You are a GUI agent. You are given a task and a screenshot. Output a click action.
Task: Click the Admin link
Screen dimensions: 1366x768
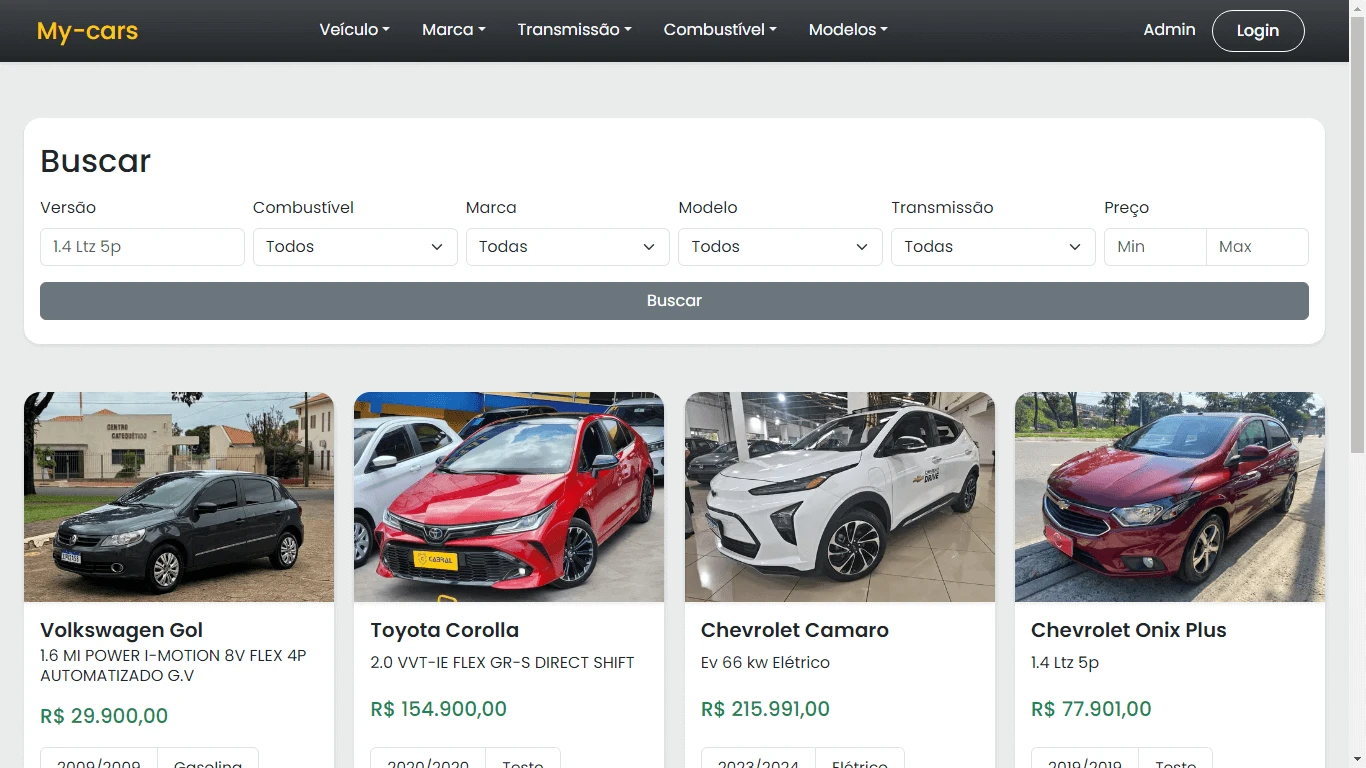pyautogui.click(x=1168, y=29)
